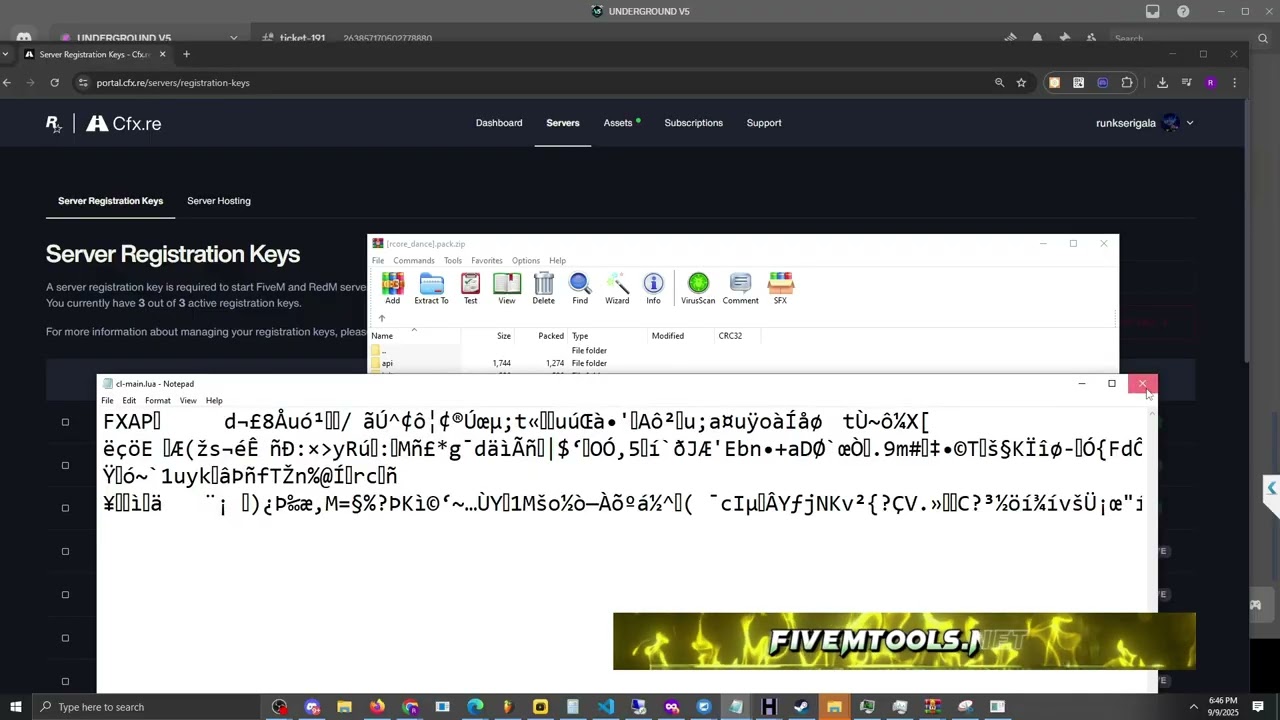Open Discord help question-mark icon

point(1183,11)
